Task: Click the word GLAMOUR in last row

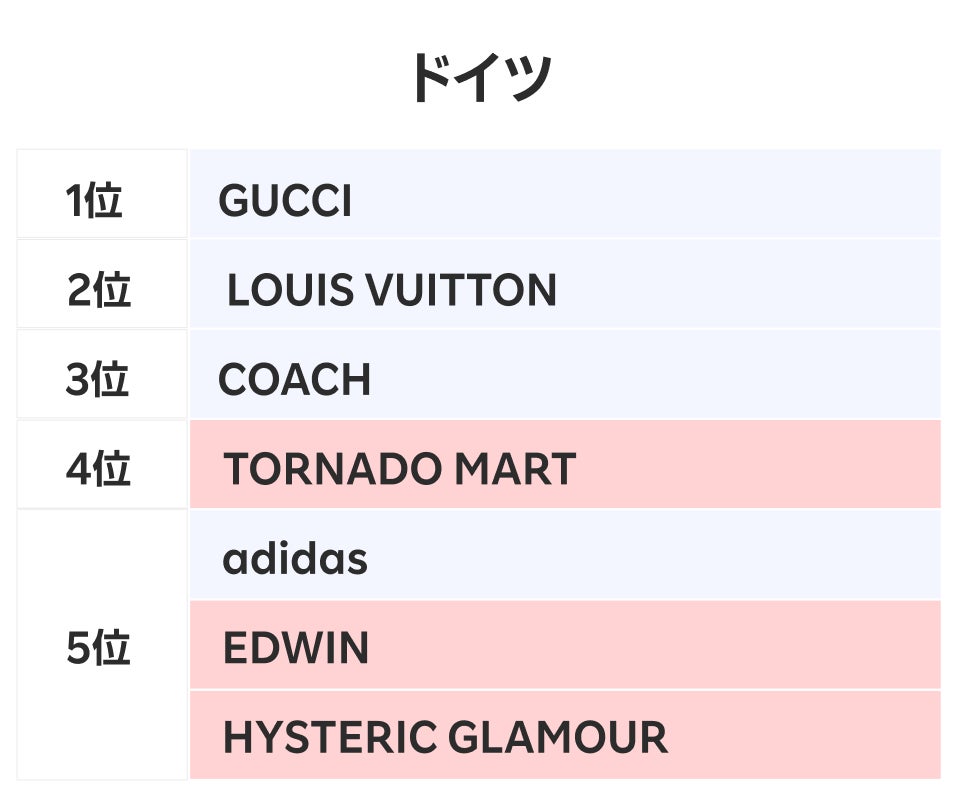Action: (x=557, y=739)
